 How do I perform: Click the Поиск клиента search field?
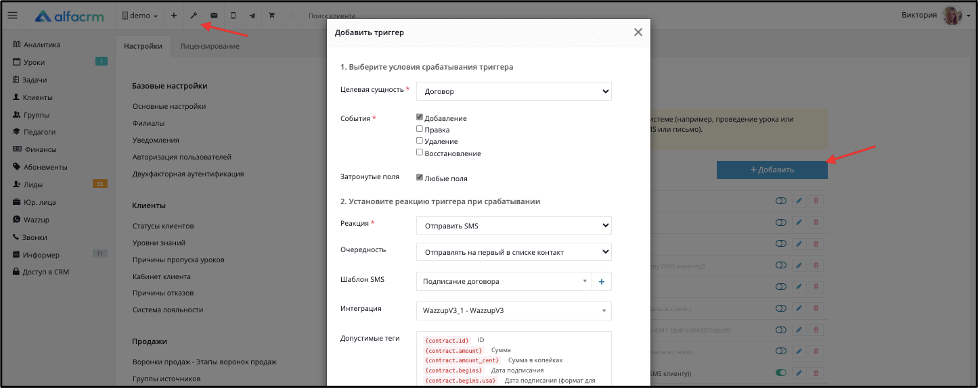(332, 16)
